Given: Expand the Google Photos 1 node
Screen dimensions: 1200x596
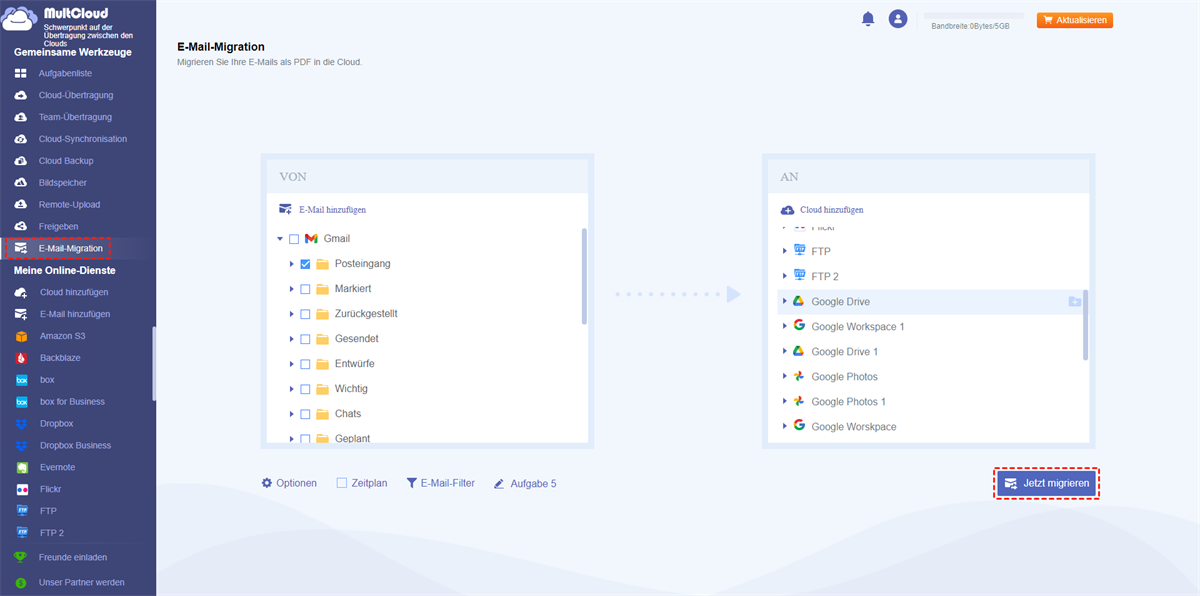Looking at the screenshot, I should pyautogui.click(x=785, y=401).
